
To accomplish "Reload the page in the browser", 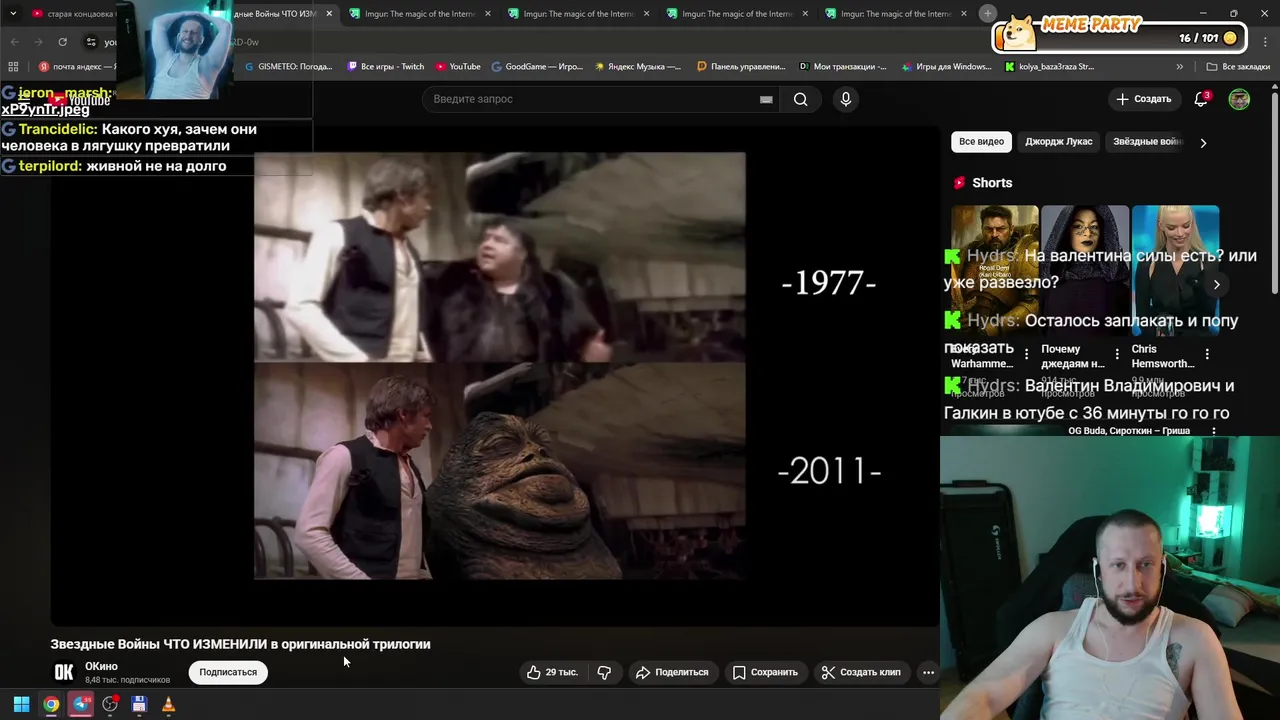I will 62,42.
